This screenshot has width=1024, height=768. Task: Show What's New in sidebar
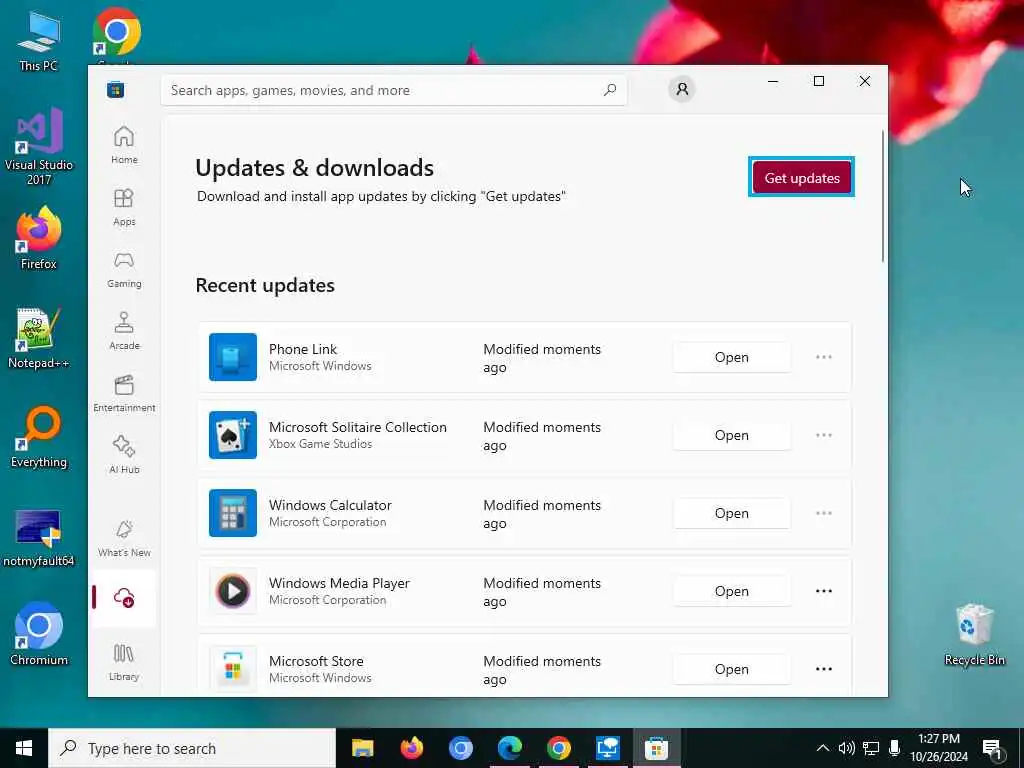pos(124,539)
